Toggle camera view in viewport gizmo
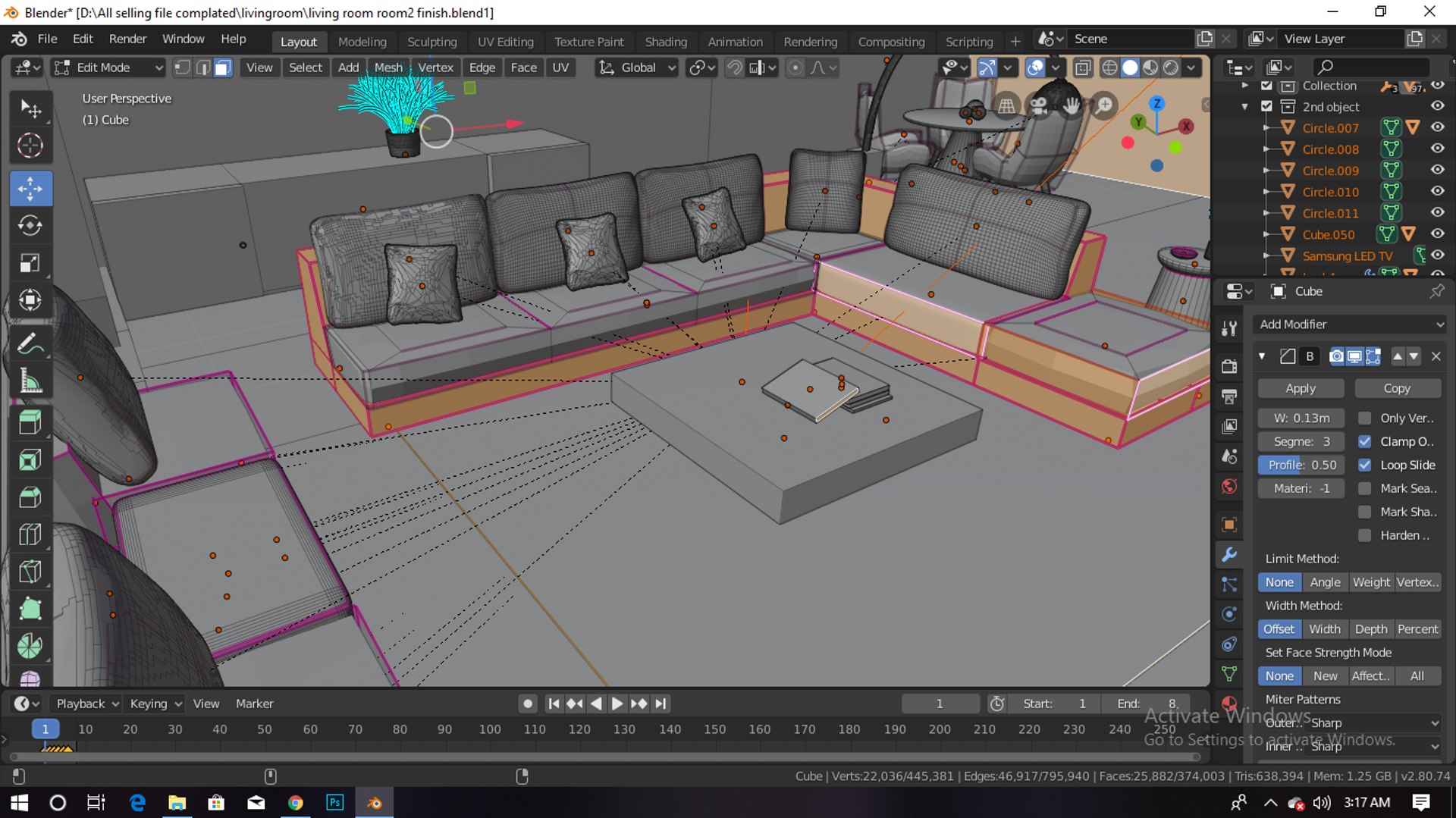Viewport: 1456px width, 818px height. click(x=1039, y=105)
